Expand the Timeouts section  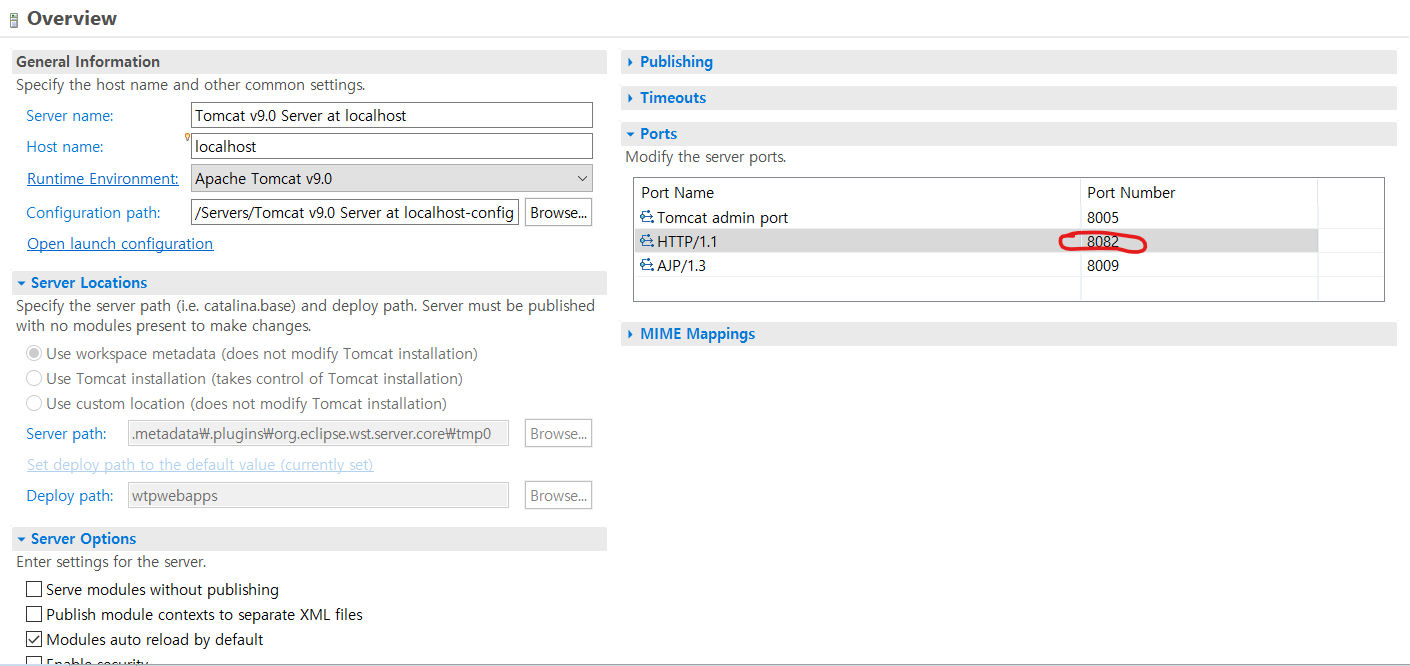click(x=630, y=98)
